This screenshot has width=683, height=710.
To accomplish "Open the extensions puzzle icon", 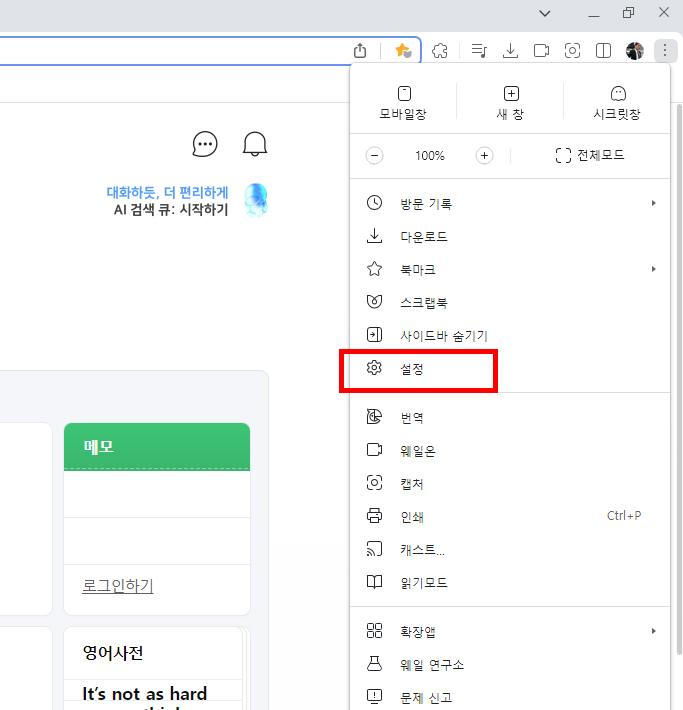I will pyautogui.click(x=440, y=51).
